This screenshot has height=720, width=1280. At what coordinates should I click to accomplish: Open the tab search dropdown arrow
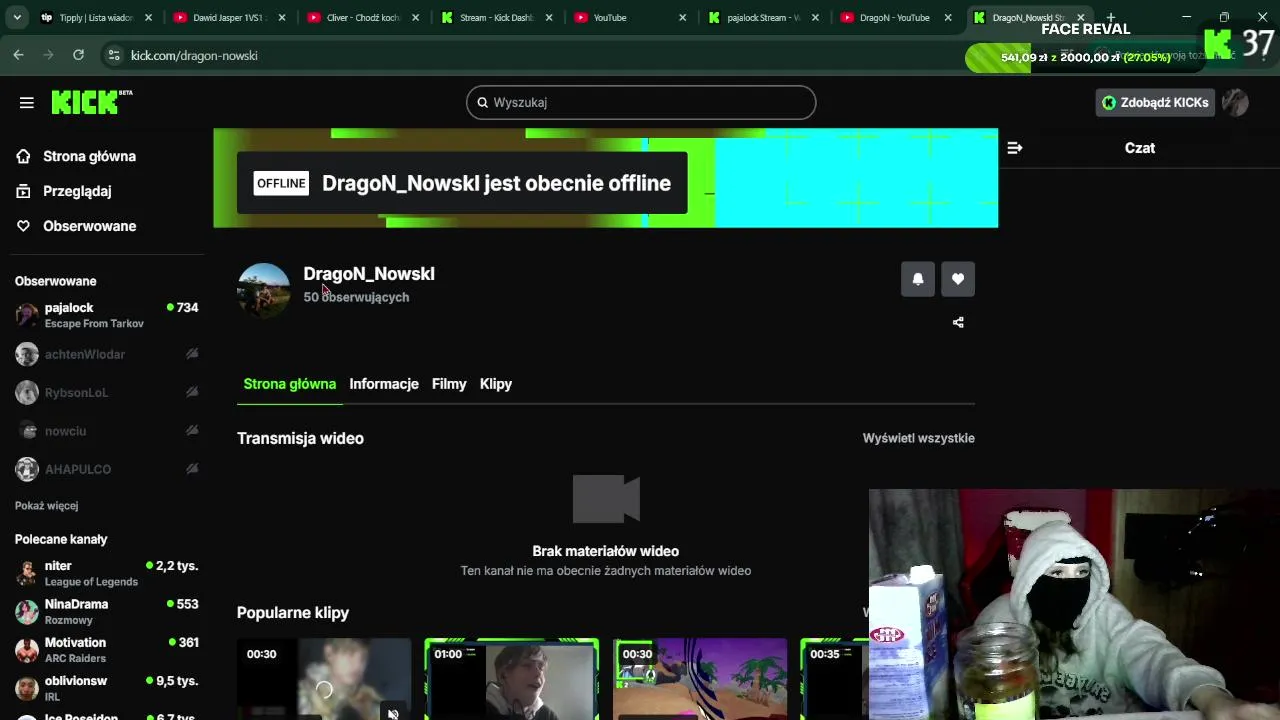coord(17,17)
